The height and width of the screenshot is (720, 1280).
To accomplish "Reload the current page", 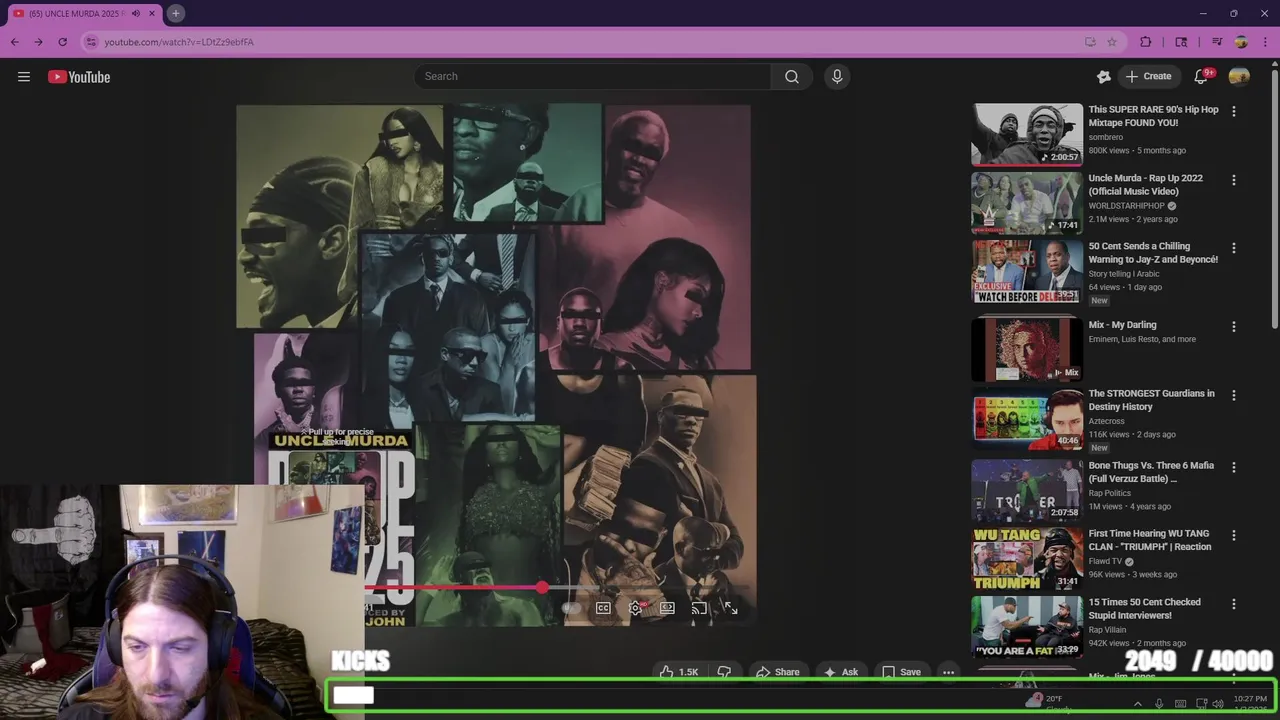I will tap(62, 42).
